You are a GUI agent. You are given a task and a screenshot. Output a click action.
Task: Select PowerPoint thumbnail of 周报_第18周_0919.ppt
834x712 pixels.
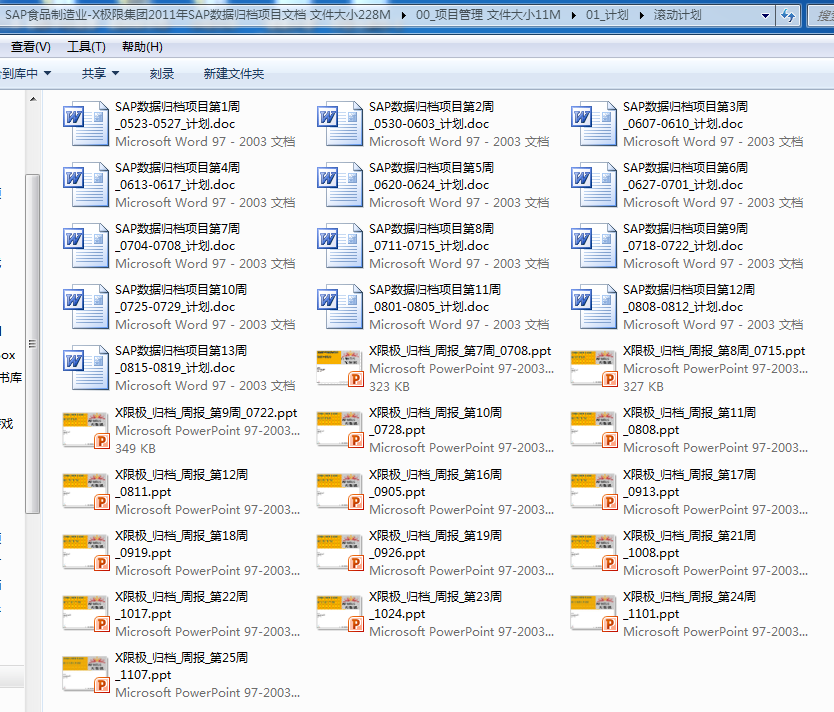(x=86, y=552)
